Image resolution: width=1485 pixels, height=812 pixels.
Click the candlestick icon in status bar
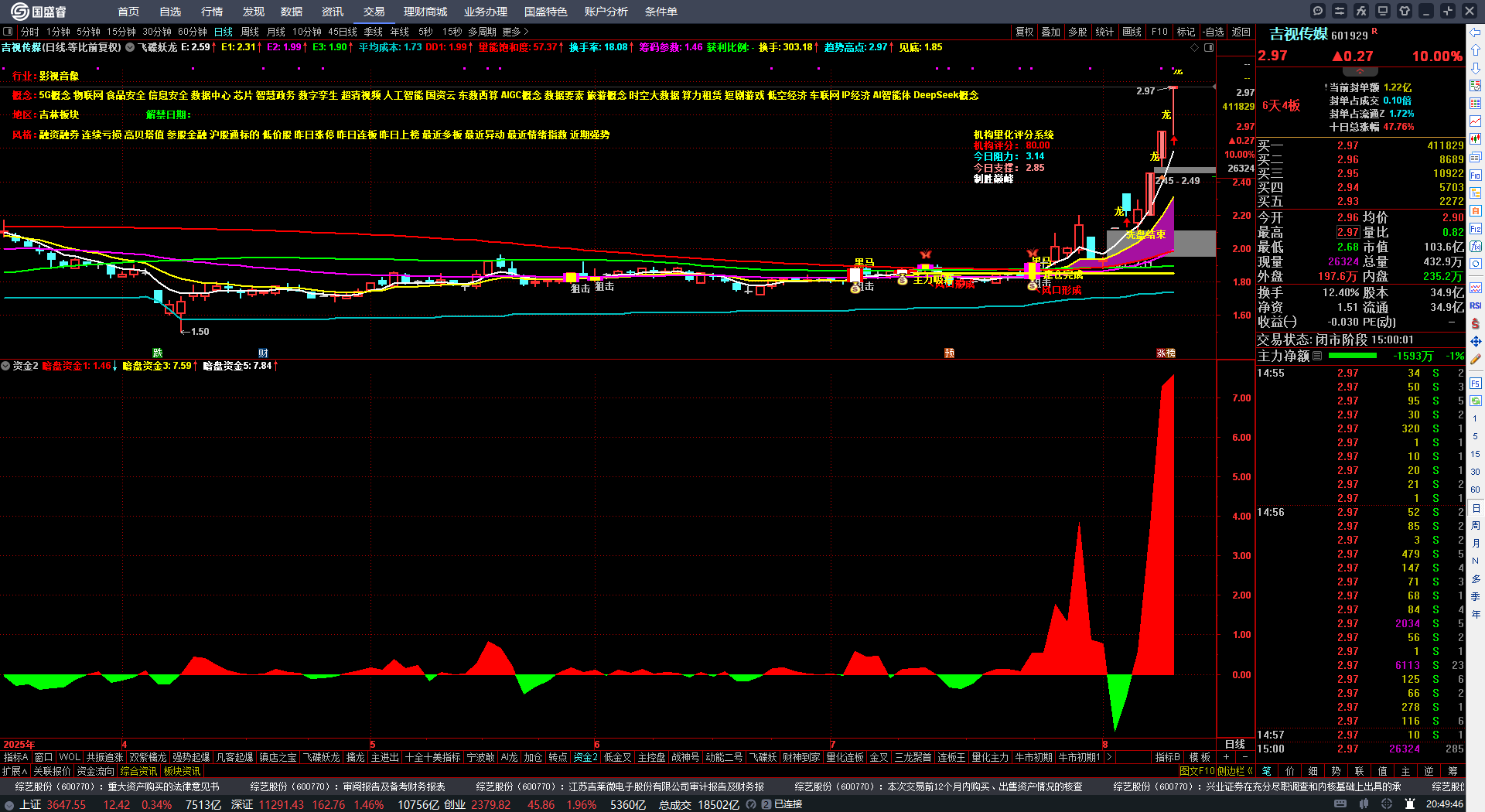[1364, 804]
